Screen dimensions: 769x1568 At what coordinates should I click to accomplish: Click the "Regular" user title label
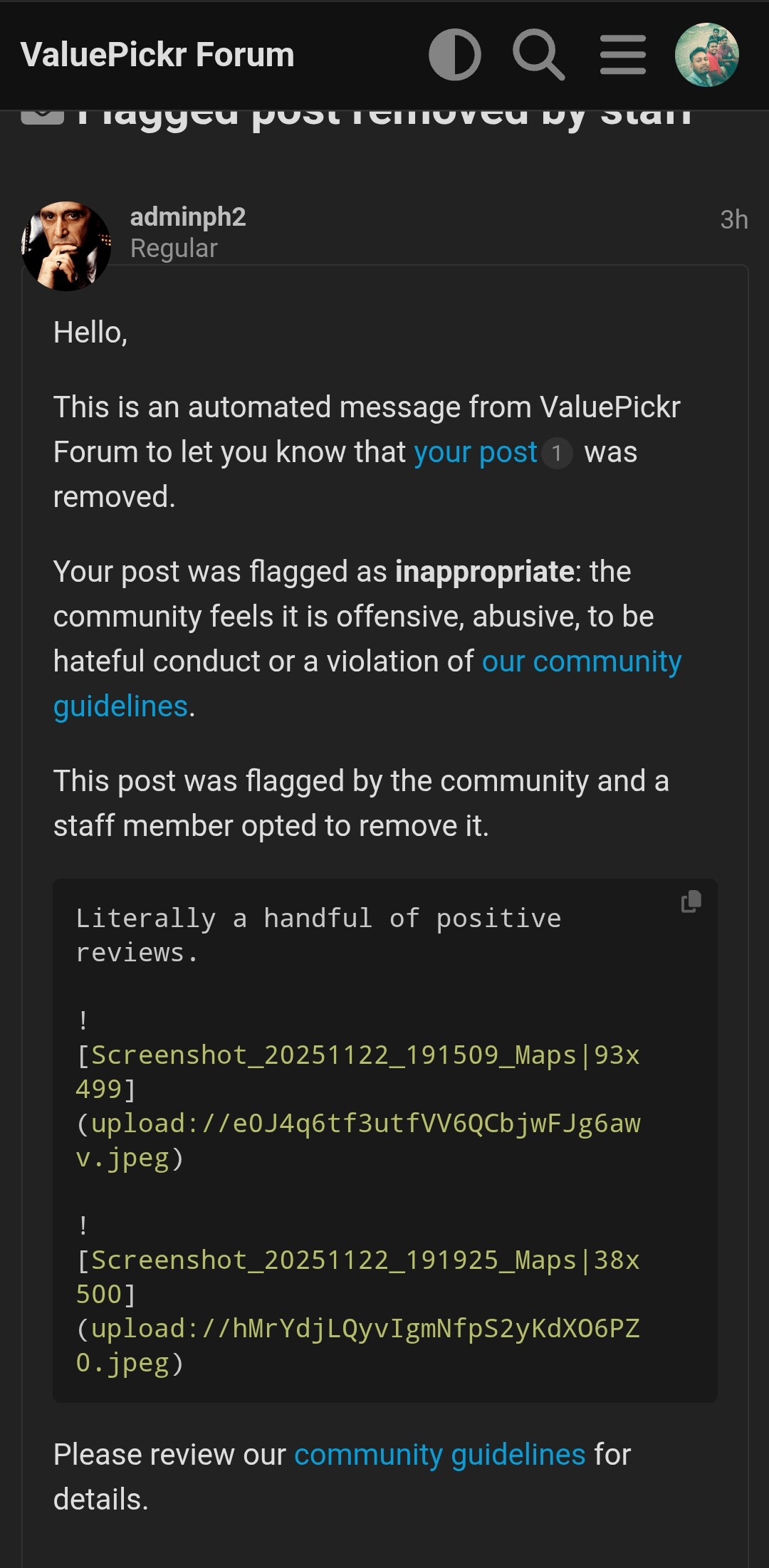pos(174,249)
